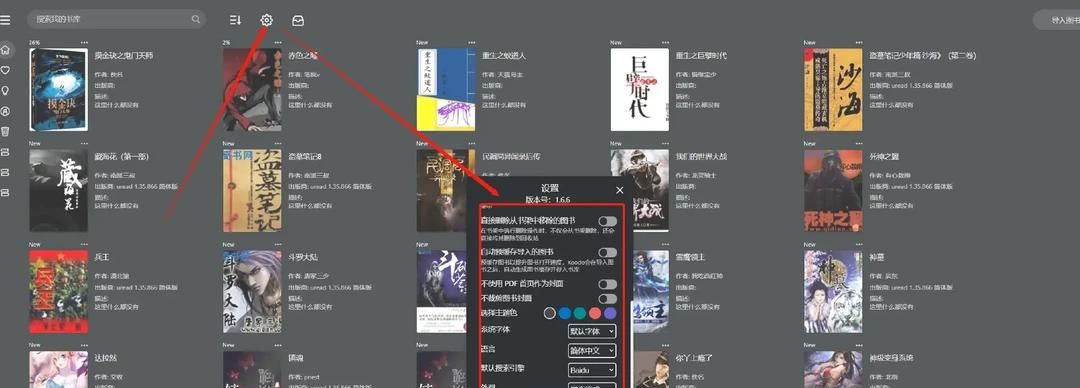
Task: Open the 斗罗大陆 book cover
Action: pos(252,291)
